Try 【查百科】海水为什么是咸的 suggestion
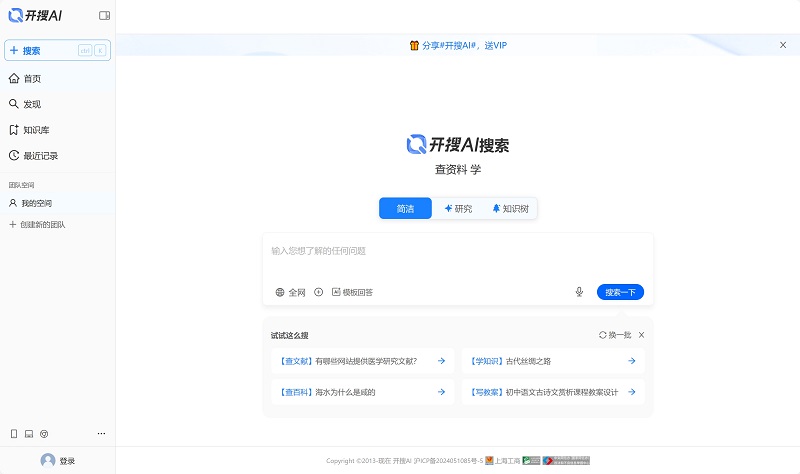Image resolution: width=800 pixels, height=474 pixels. [x=362, y=392]
